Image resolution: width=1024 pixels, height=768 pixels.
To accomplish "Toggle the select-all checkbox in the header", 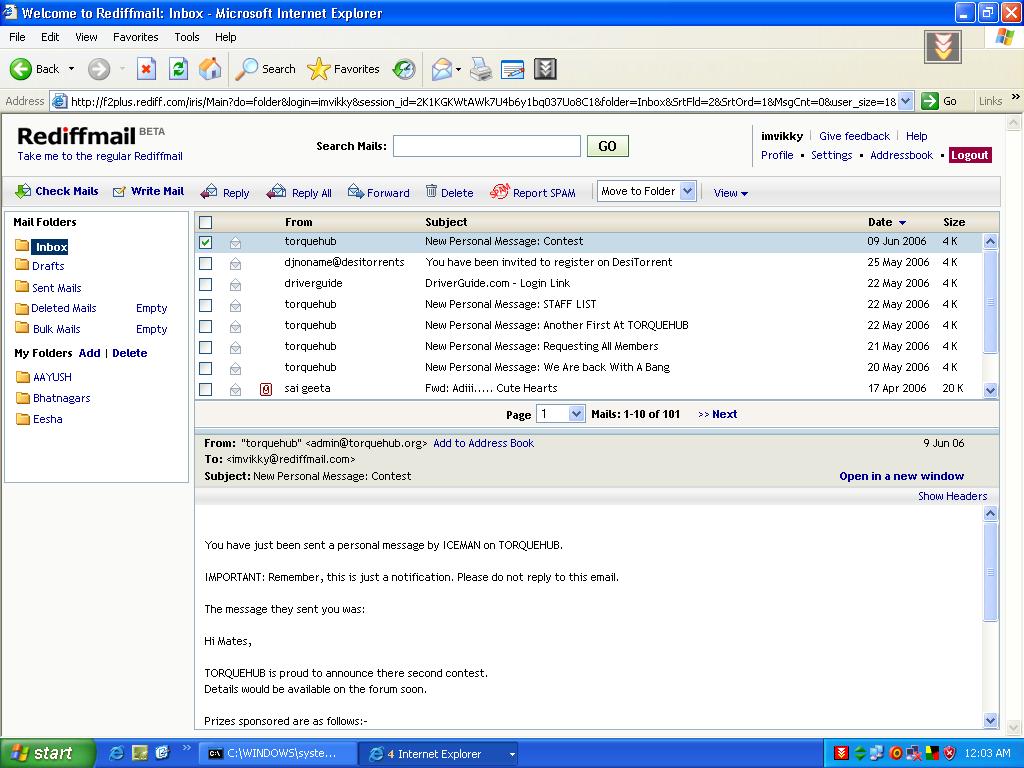I will (205, 222).
